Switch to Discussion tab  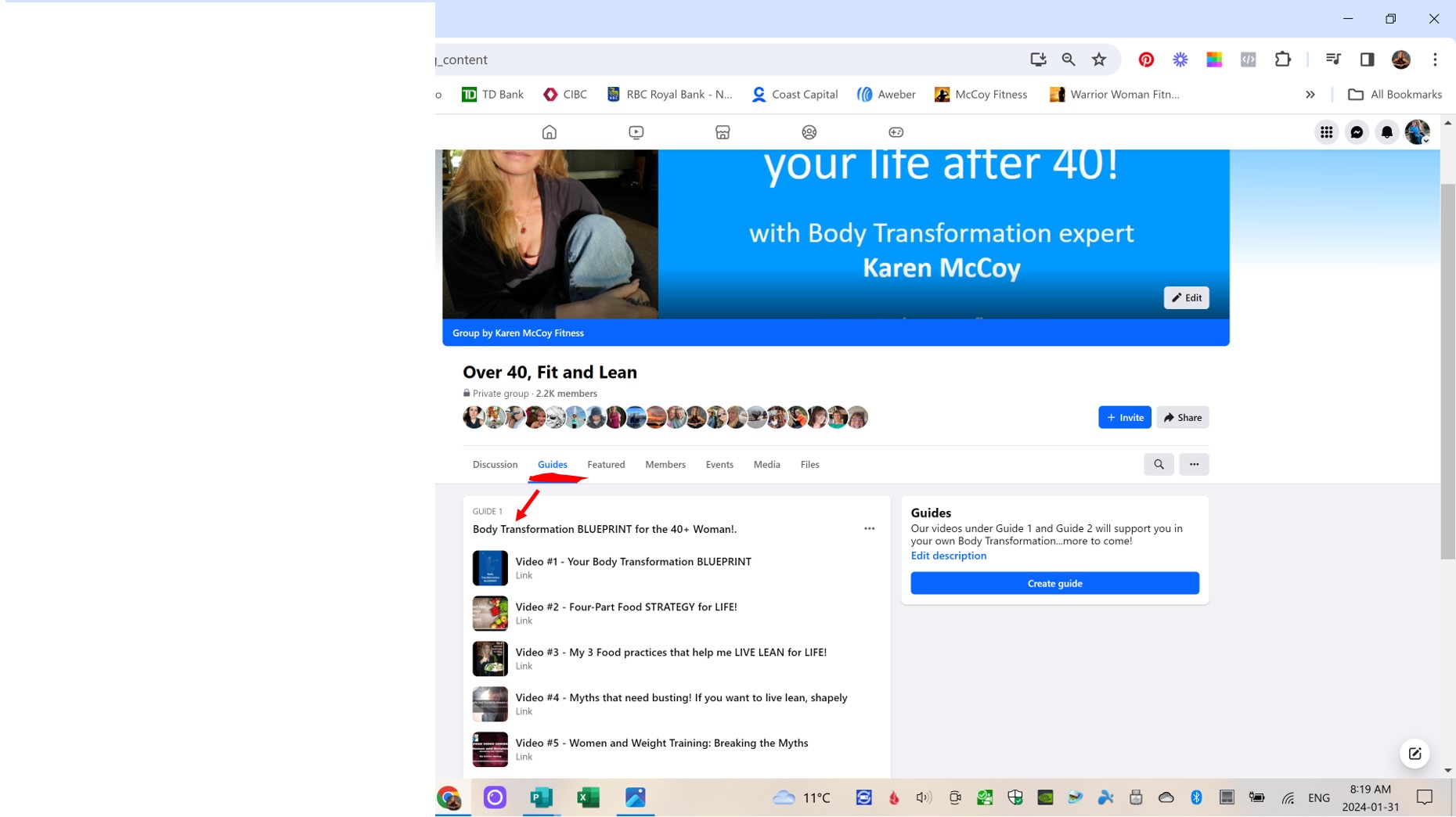point(495,464)
